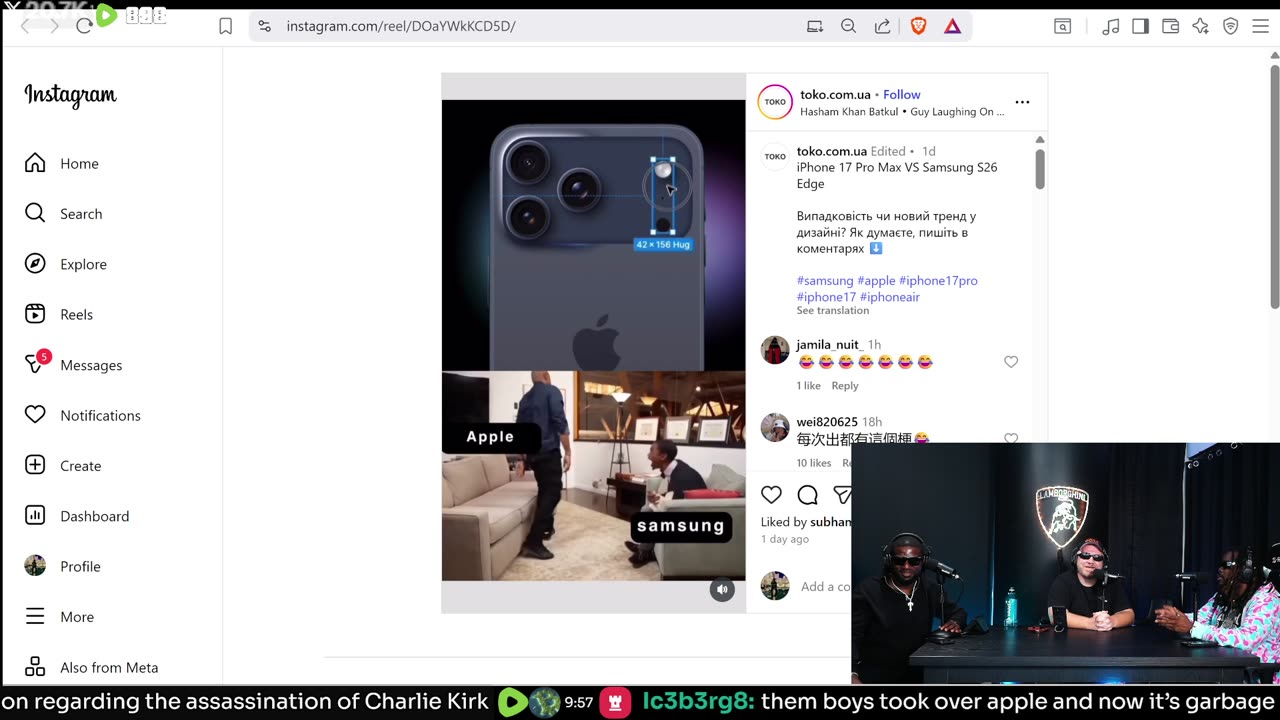Like the reel with heart icon
The height and width of the screenshot is (720, 1280).
(x=771, y=494)
